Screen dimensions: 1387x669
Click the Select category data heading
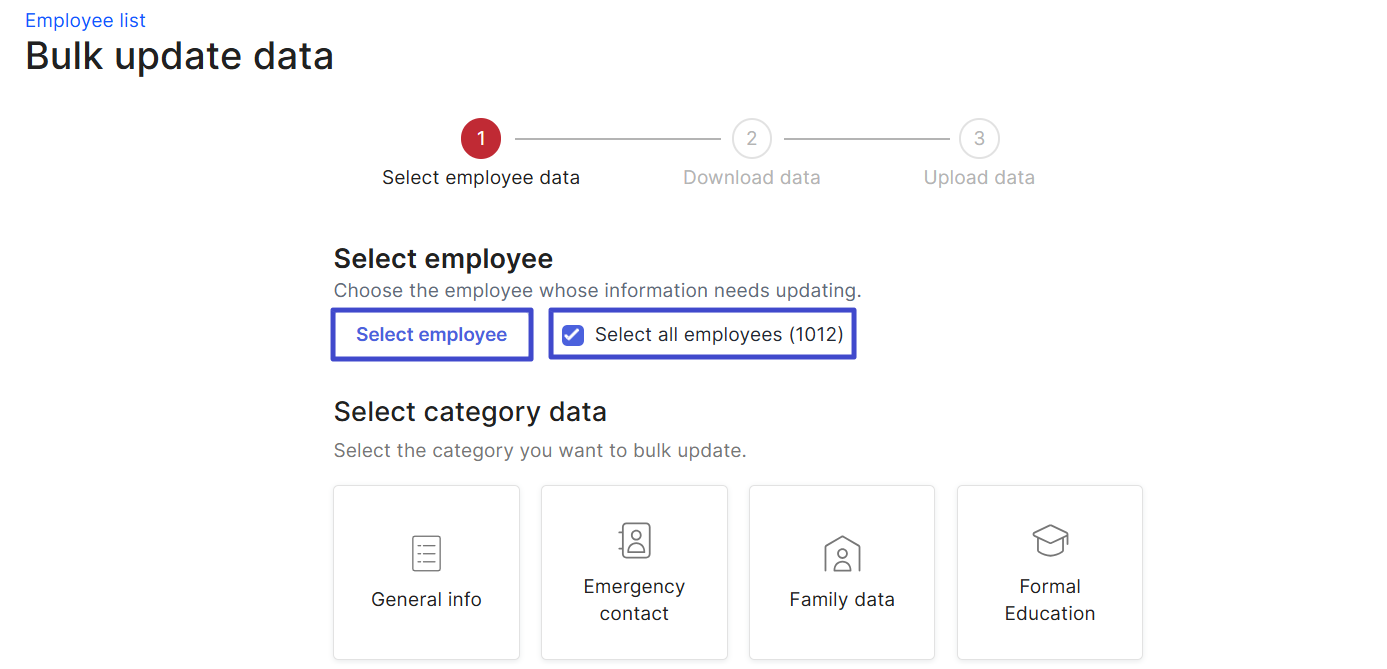tap(470, 411)
